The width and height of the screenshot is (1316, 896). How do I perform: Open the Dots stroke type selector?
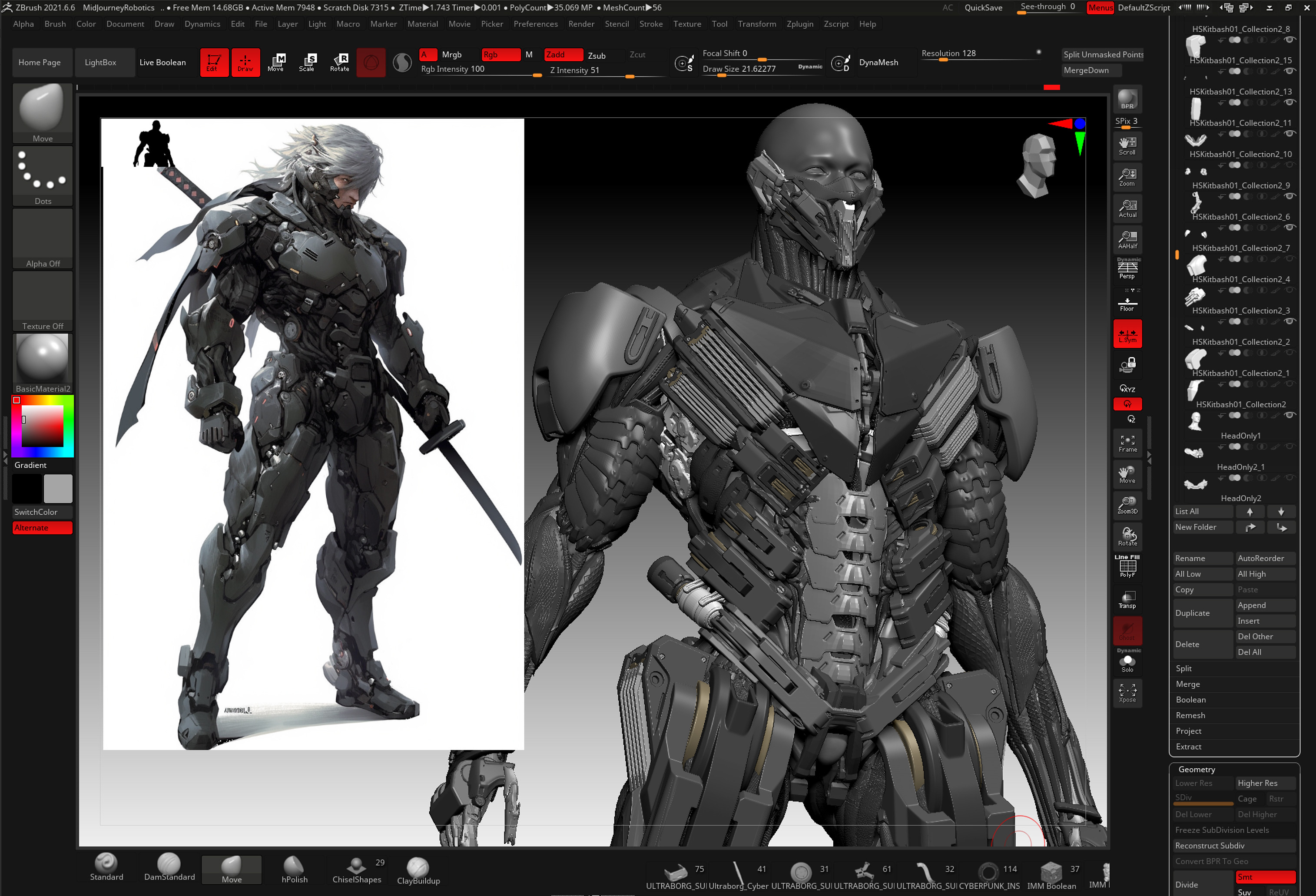point(43,176)
